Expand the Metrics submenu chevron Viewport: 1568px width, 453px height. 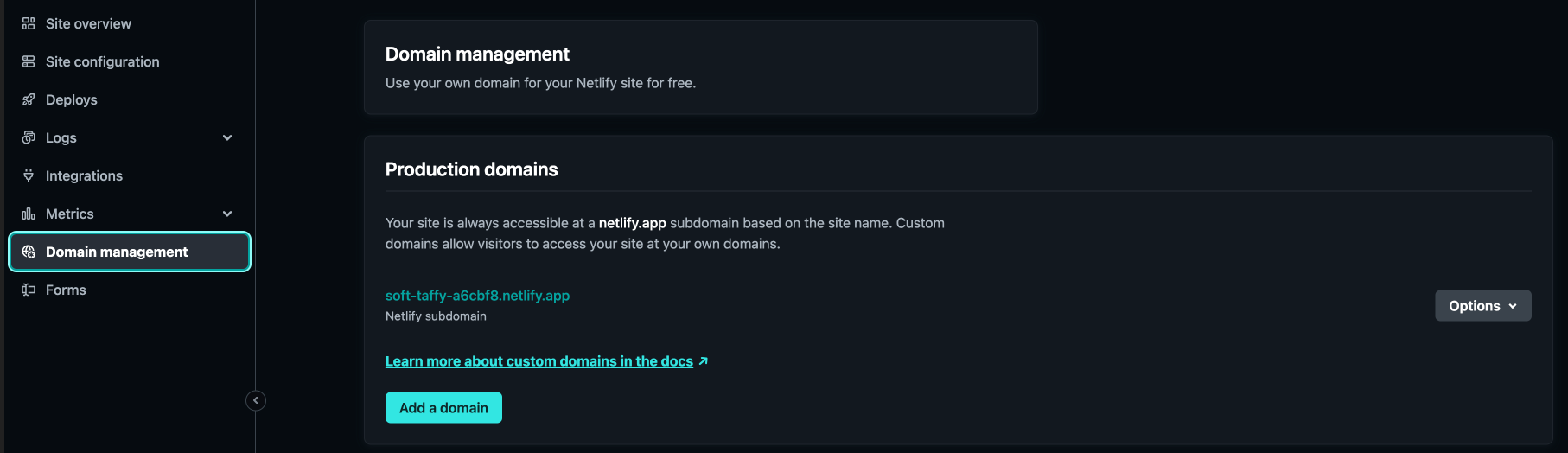pyautogui.click(x=227, y=214)
